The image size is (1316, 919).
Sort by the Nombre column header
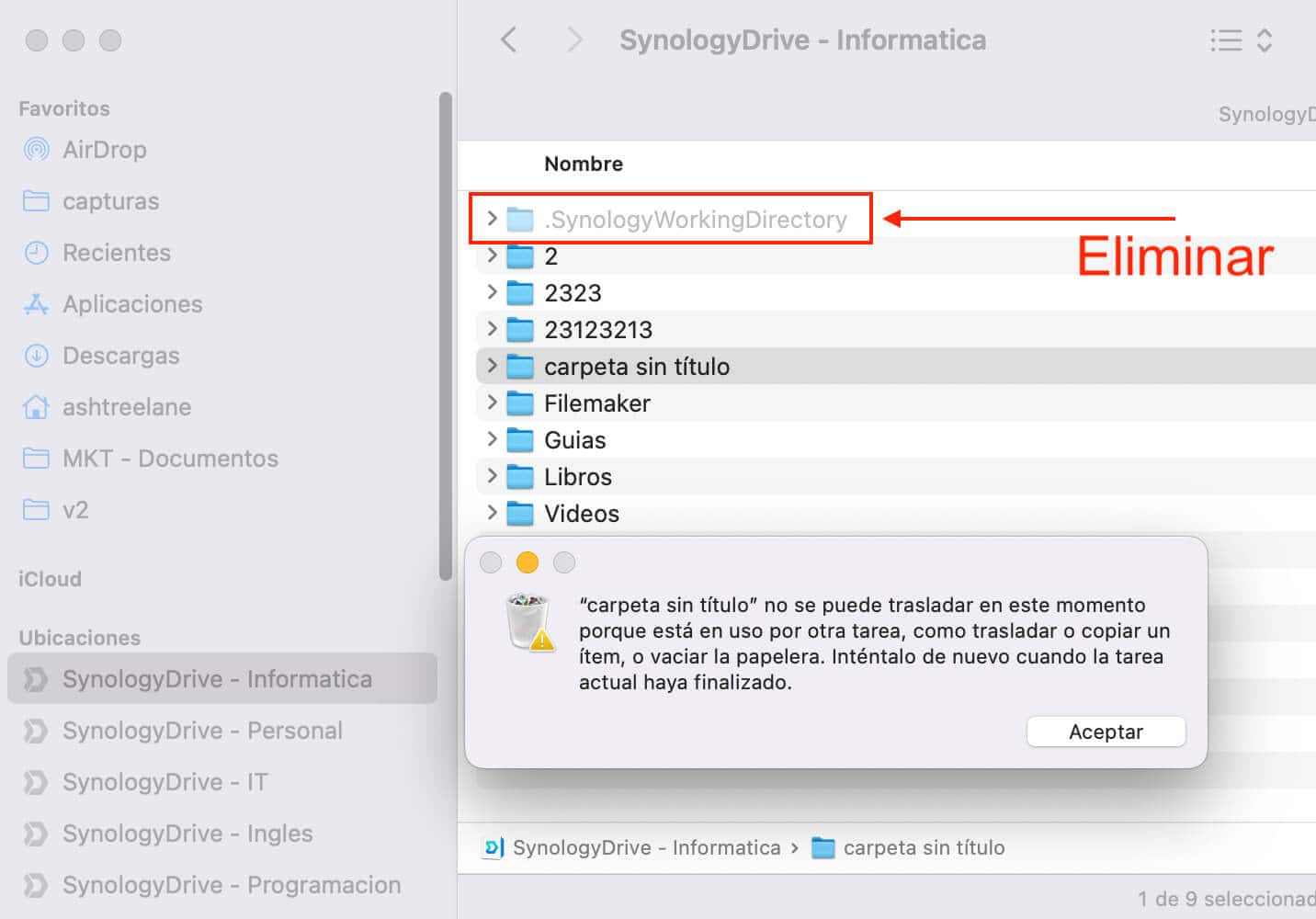tap(583, 165)
